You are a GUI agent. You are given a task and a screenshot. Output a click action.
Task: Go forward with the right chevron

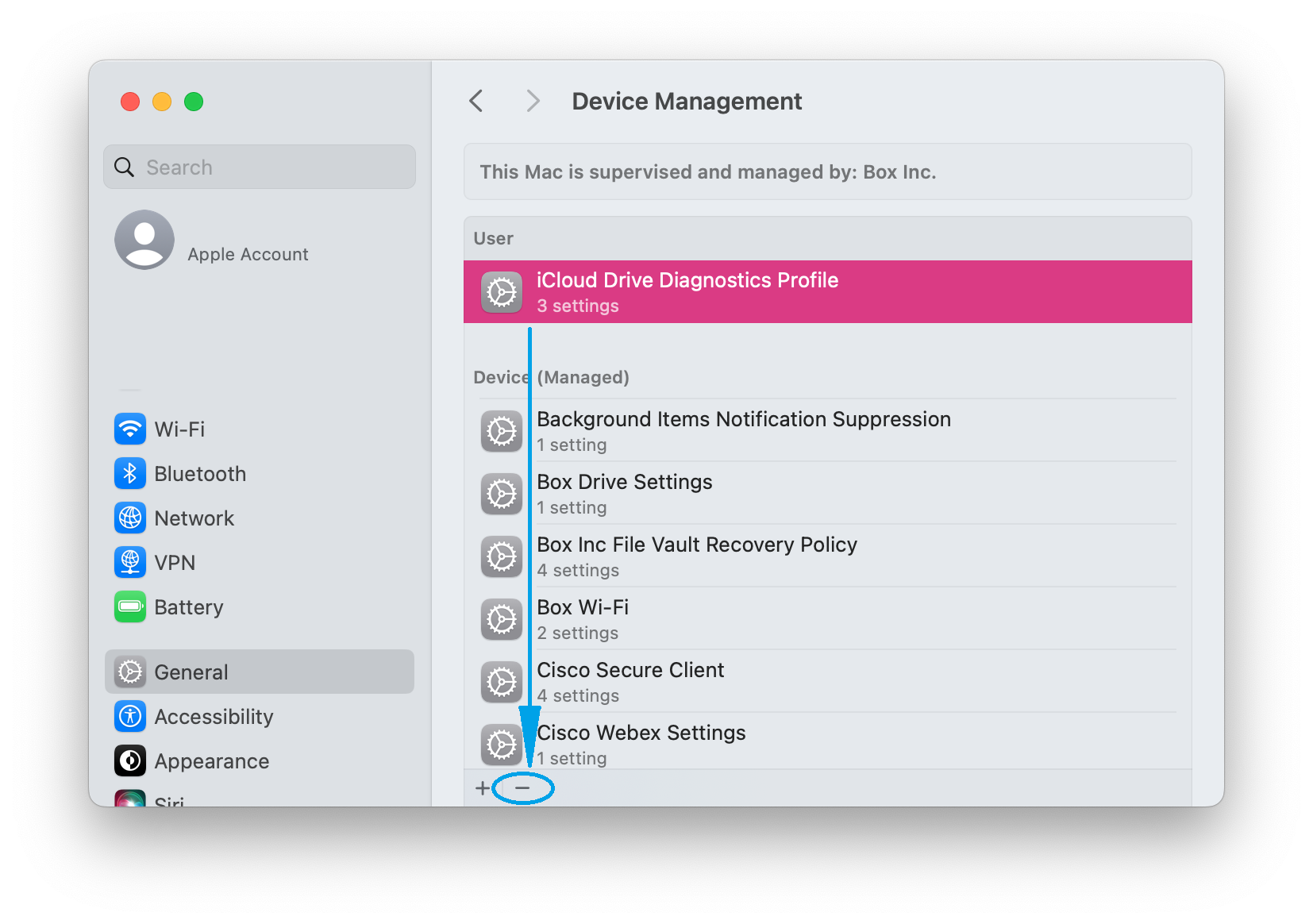(533, 102)
